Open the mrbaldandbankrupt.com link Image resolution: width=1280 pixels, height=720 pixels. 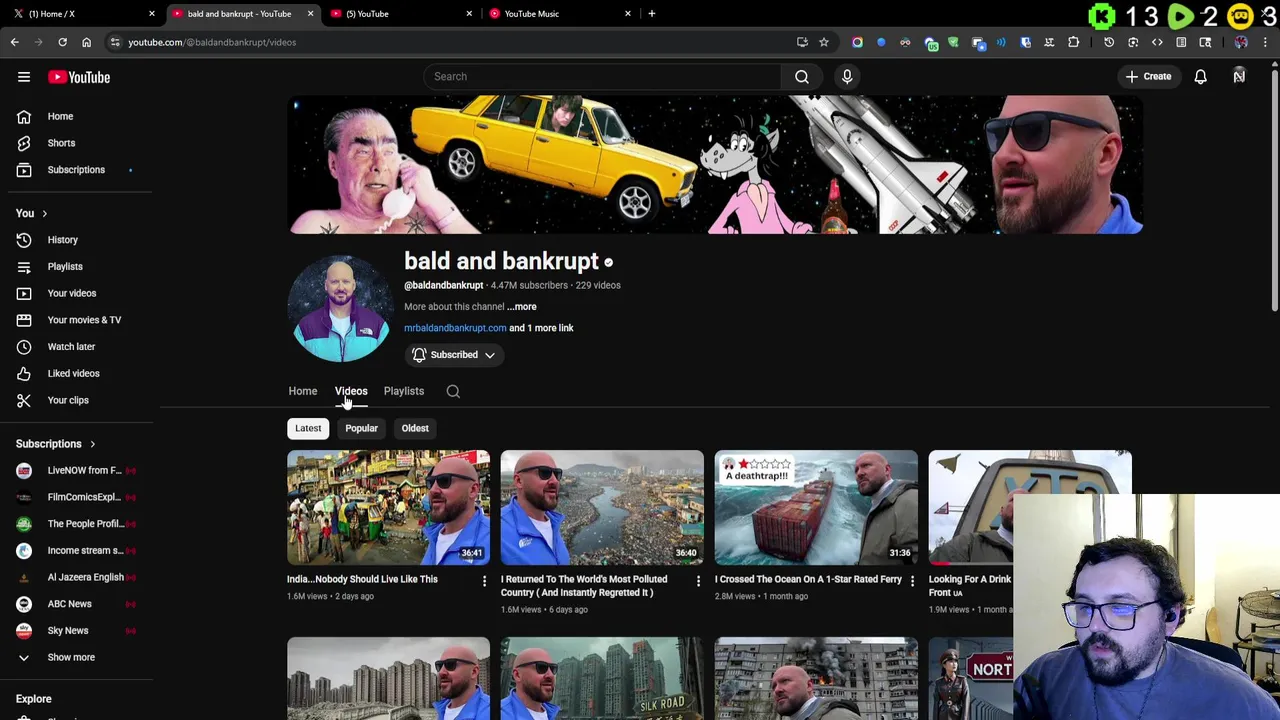455,328
